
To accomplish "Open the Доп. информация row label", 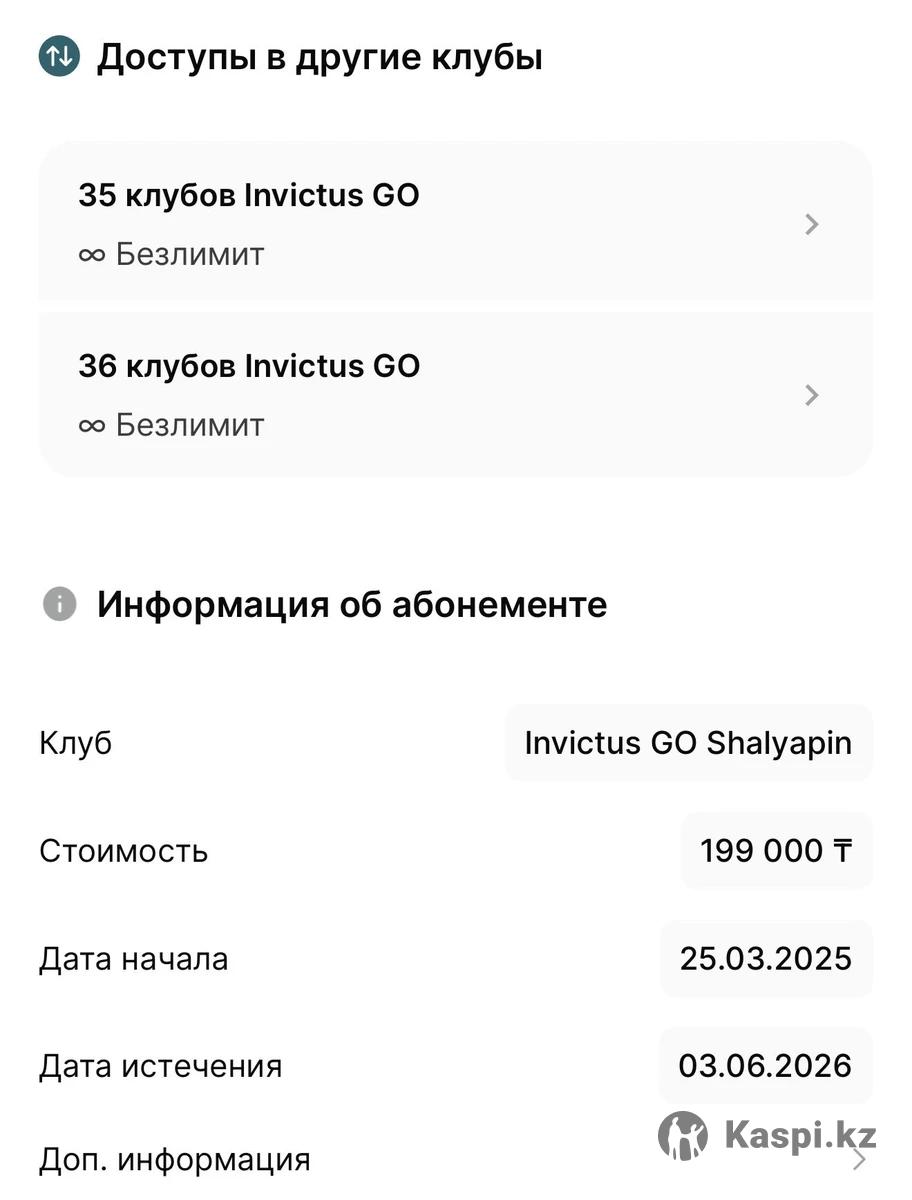I will [175, 1160].
